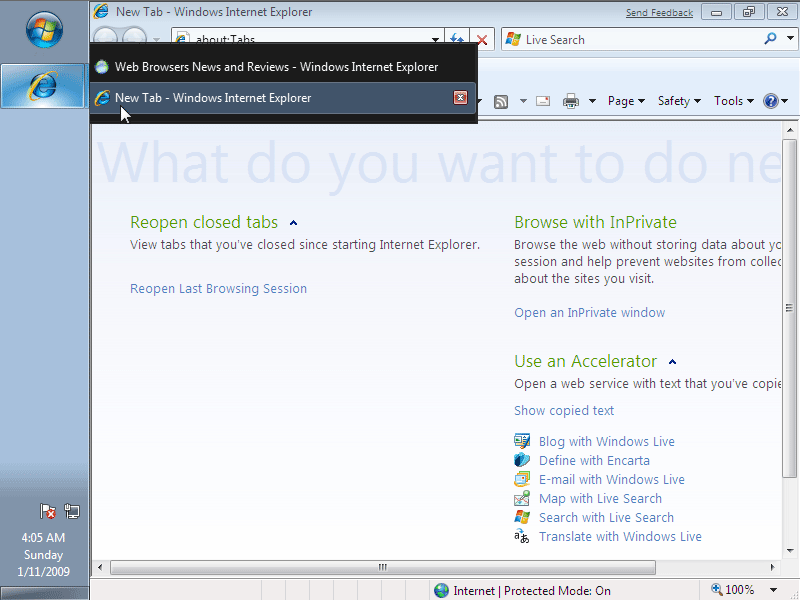Screen dimensions: 800x600
Task: Click the Read Mail envelope icon
Action: pyautogui.click(x=543, y=101)
